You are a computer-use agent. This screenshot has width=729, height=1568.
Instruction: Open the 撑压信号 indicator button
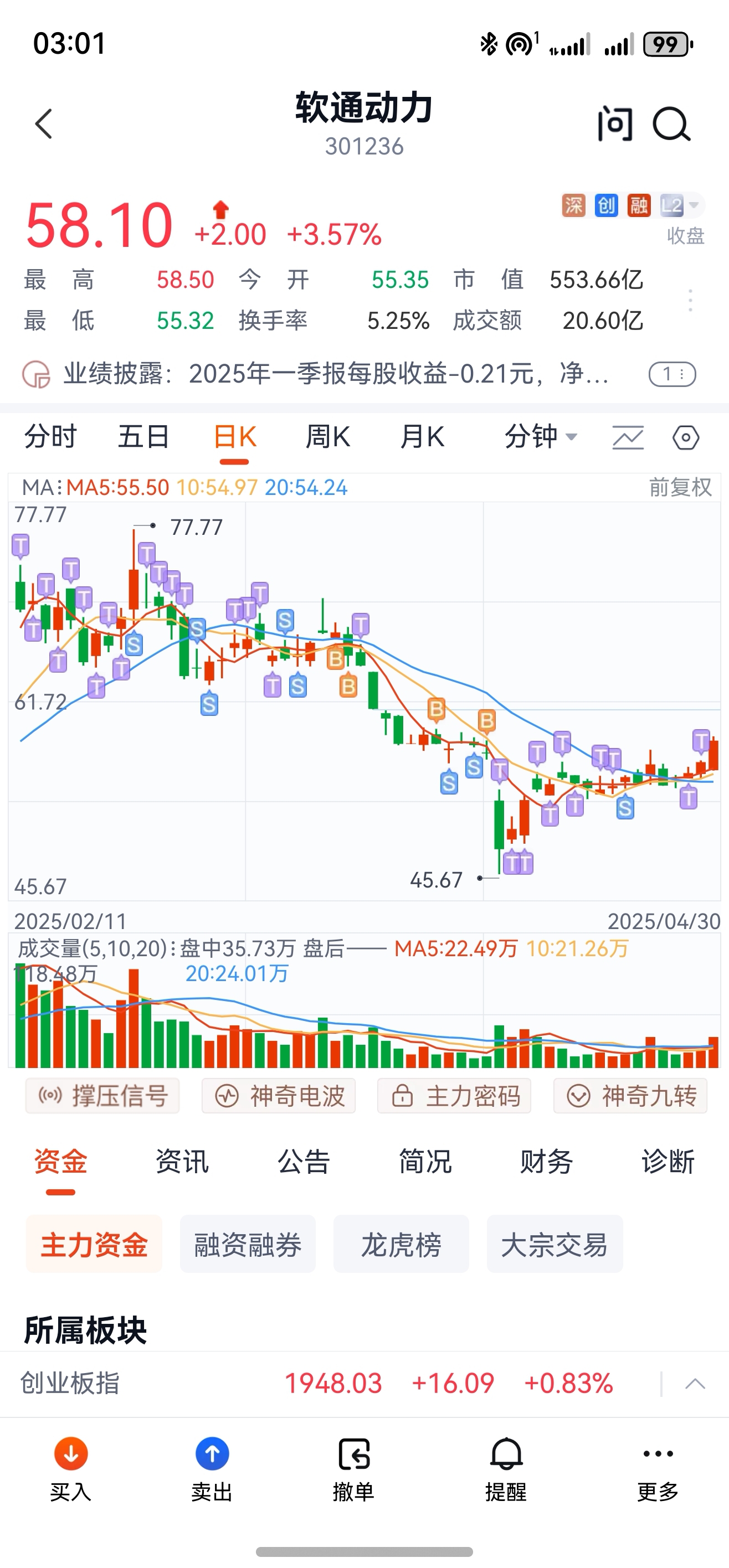tap(102, 1096)
